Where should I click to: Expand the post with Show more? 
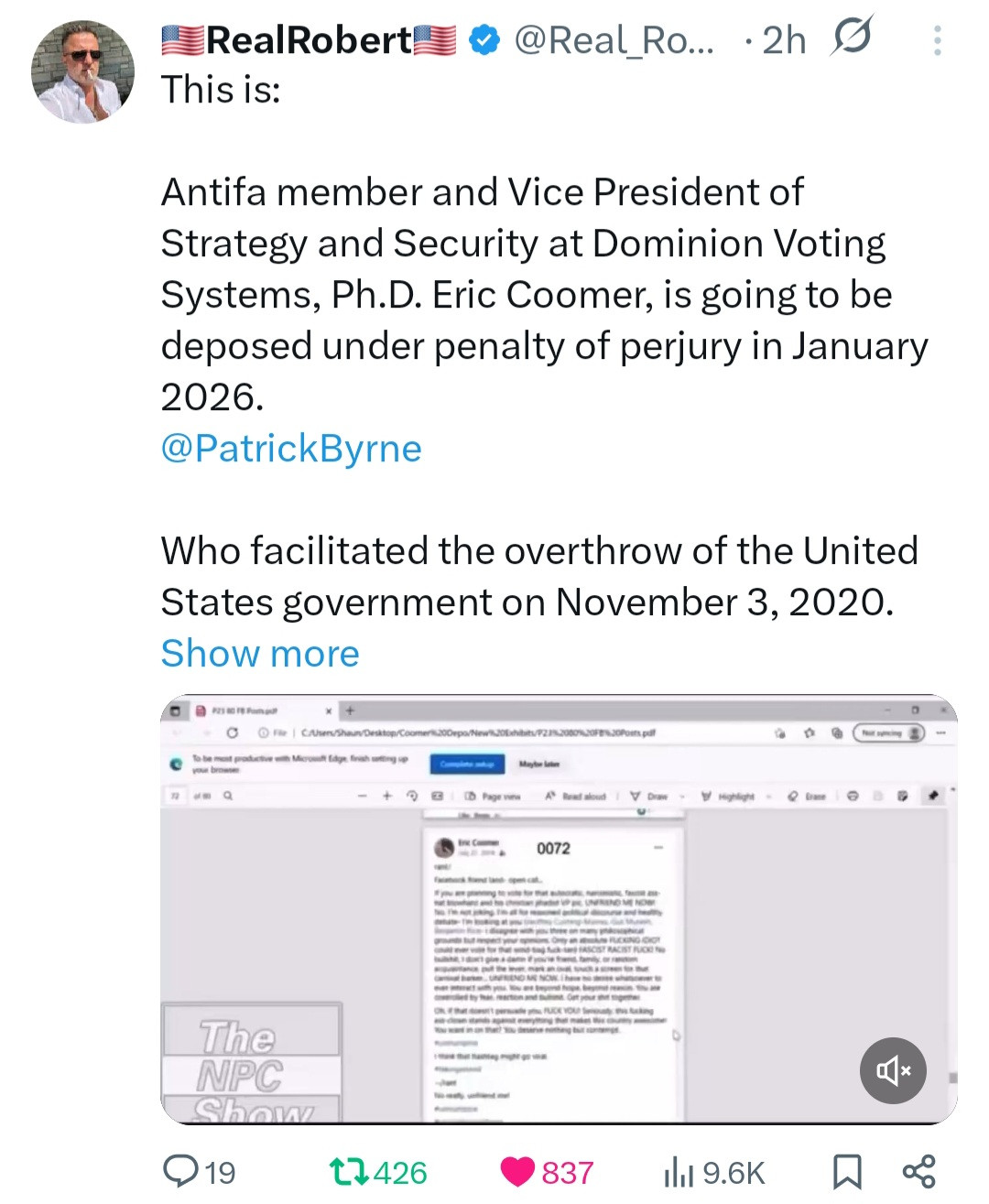[260, 654]
